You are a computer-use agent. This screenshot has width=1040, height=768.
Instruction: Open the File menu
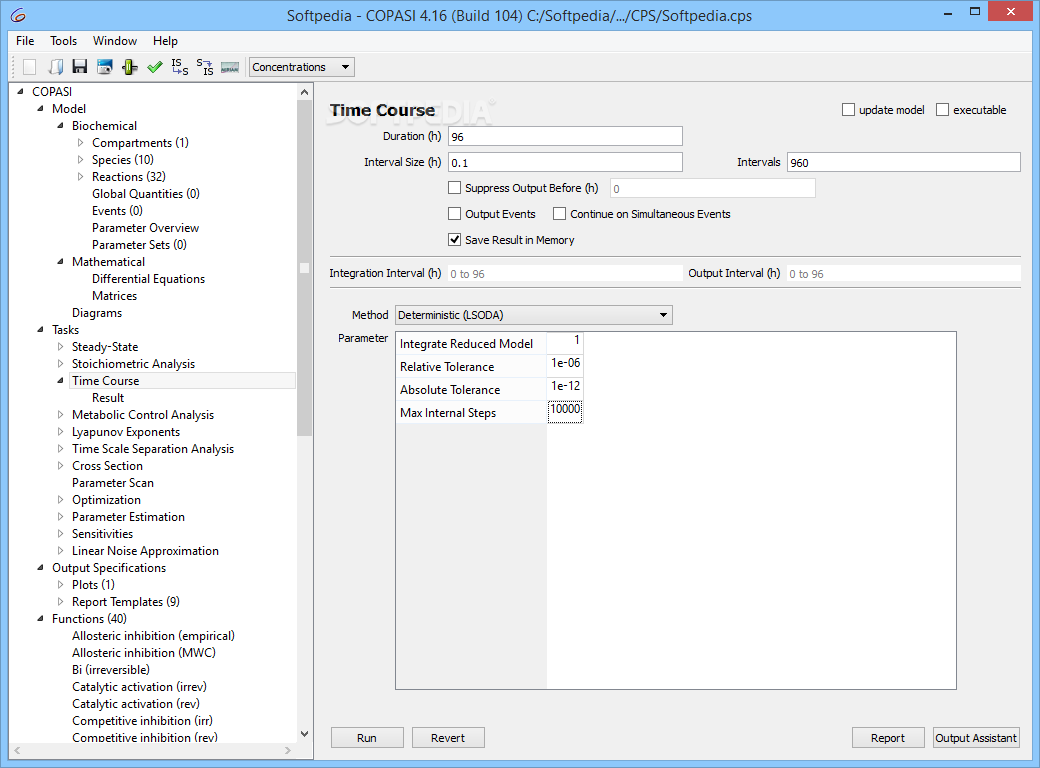click(x=25, y=40)
